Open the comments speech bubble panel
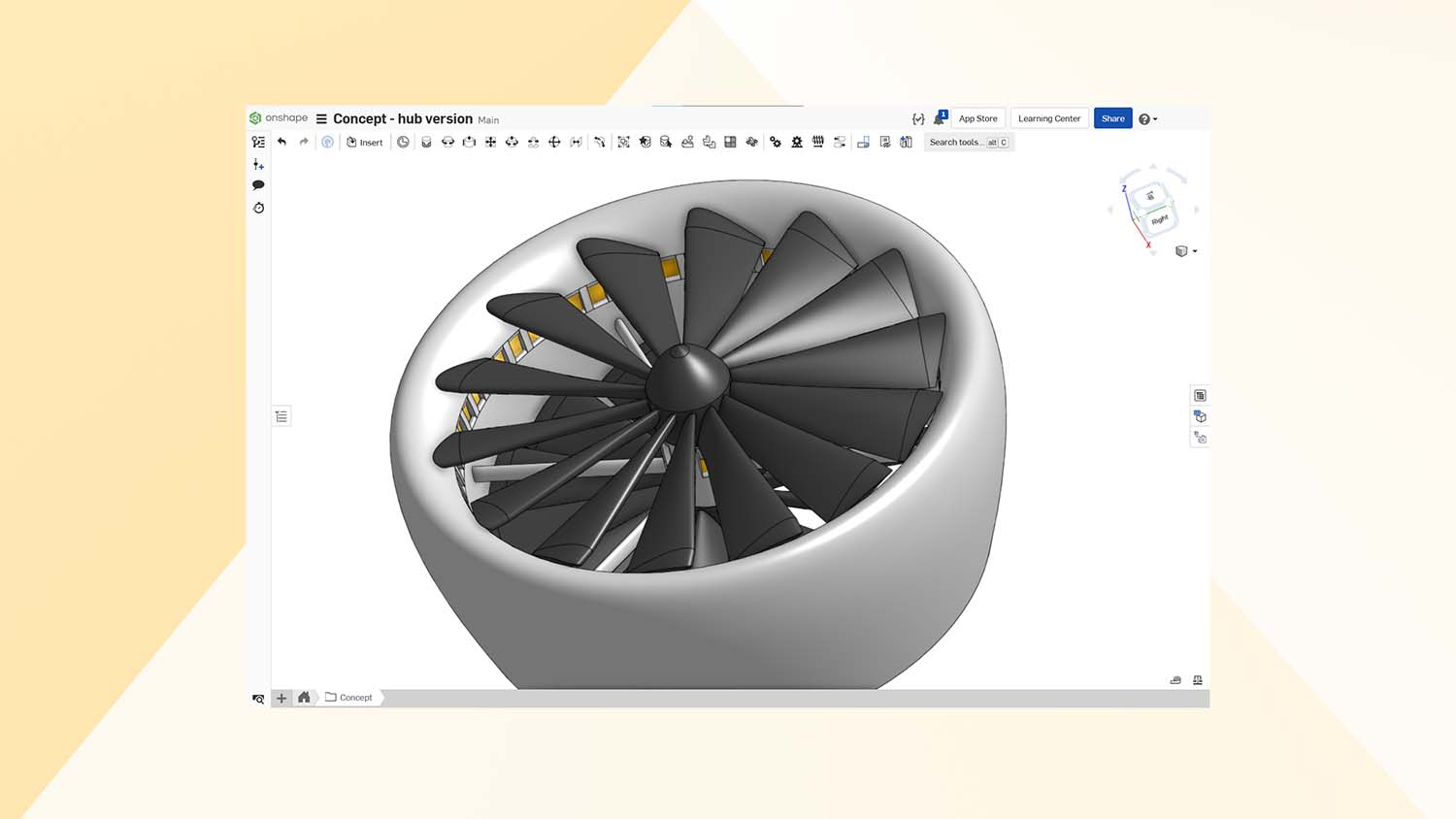Screen dimensions: 1456x819 (258, 184)
